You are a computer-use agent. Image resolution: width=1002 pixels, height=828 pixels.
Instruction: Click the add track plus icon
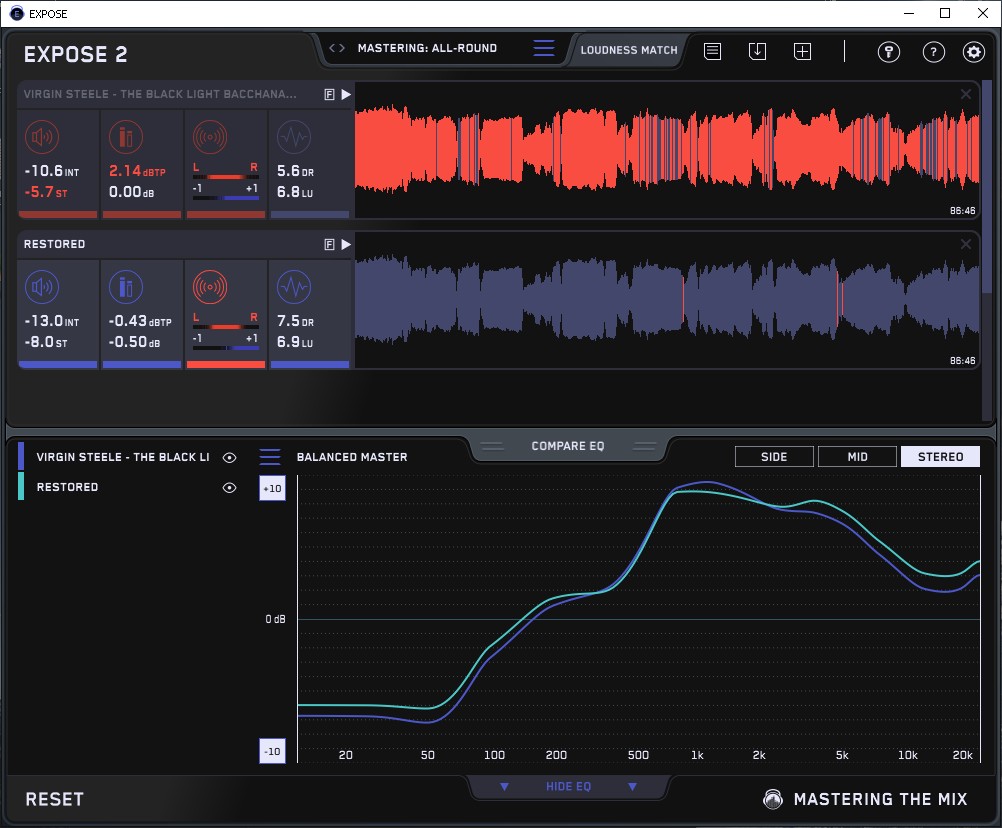coord(802,51)
